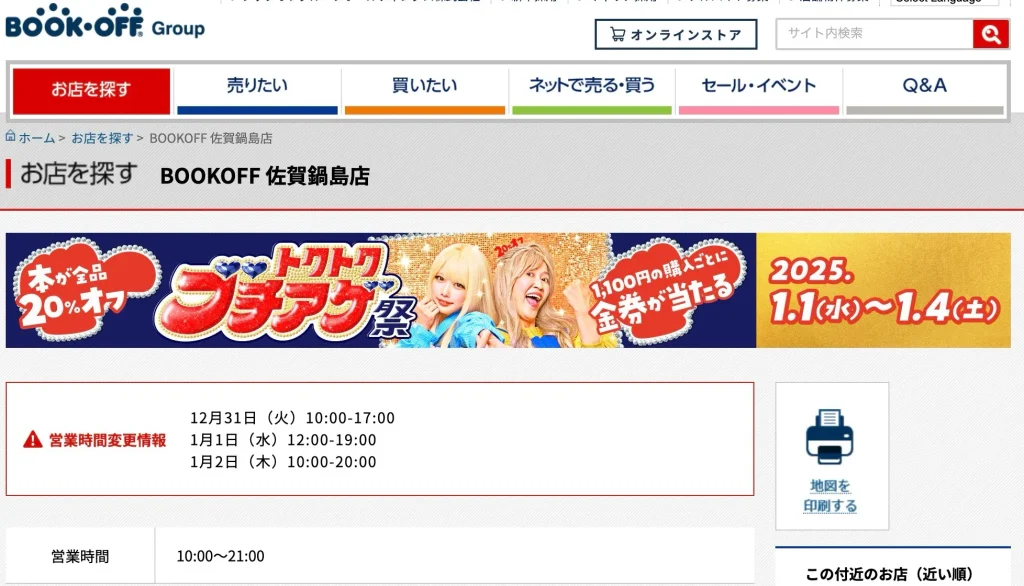Open the トクトクブチアゲ祭 sale banner

(508, 290)
